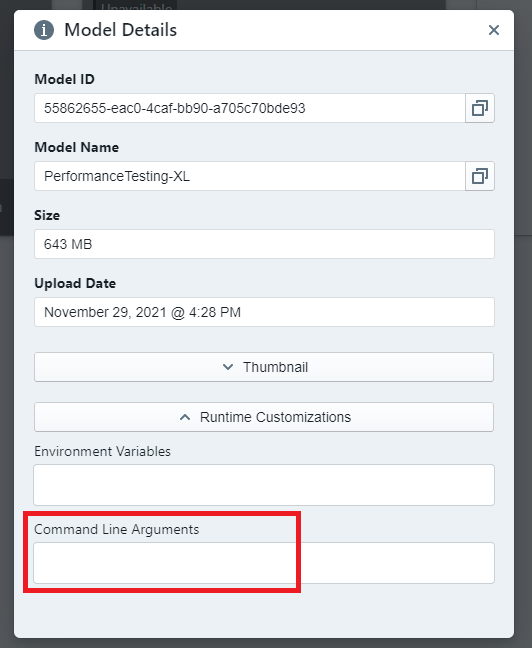The height and width of the screenshot is (648, 532).
Task: Select the 643 MB size field
Action: (x=264, y=244)
